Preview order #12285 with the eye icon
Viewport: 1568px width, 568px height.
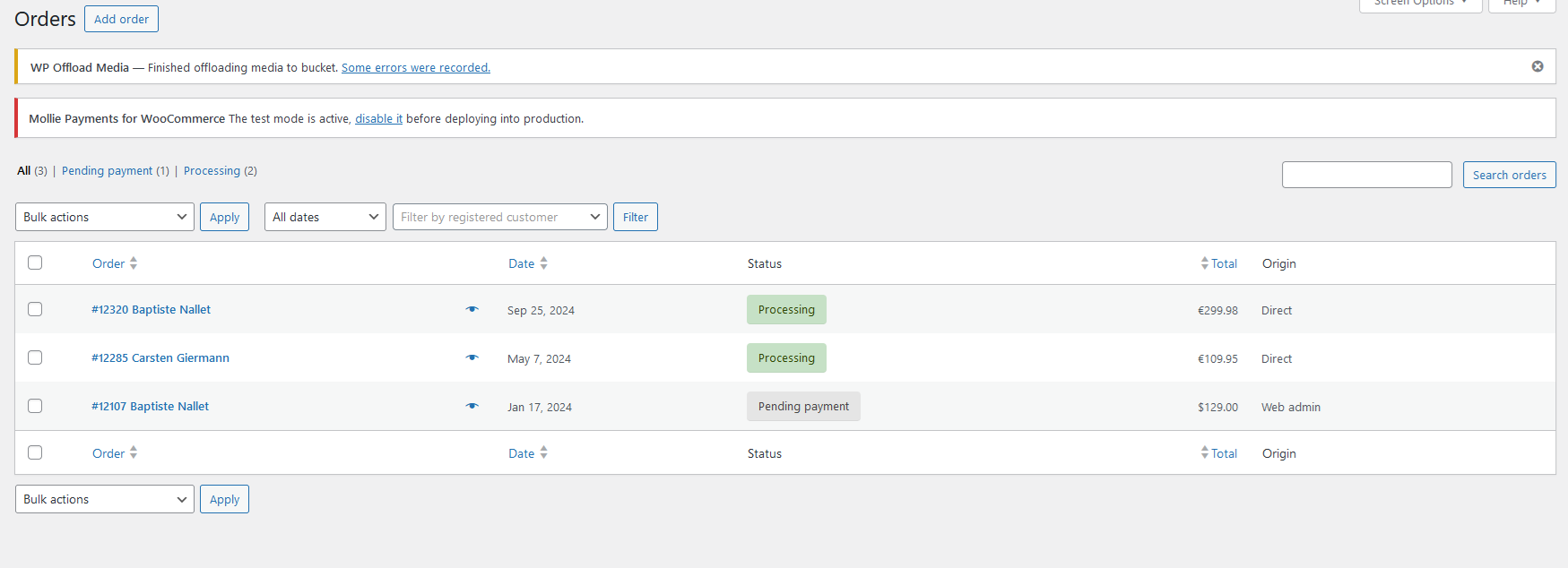tap(472, 357)
